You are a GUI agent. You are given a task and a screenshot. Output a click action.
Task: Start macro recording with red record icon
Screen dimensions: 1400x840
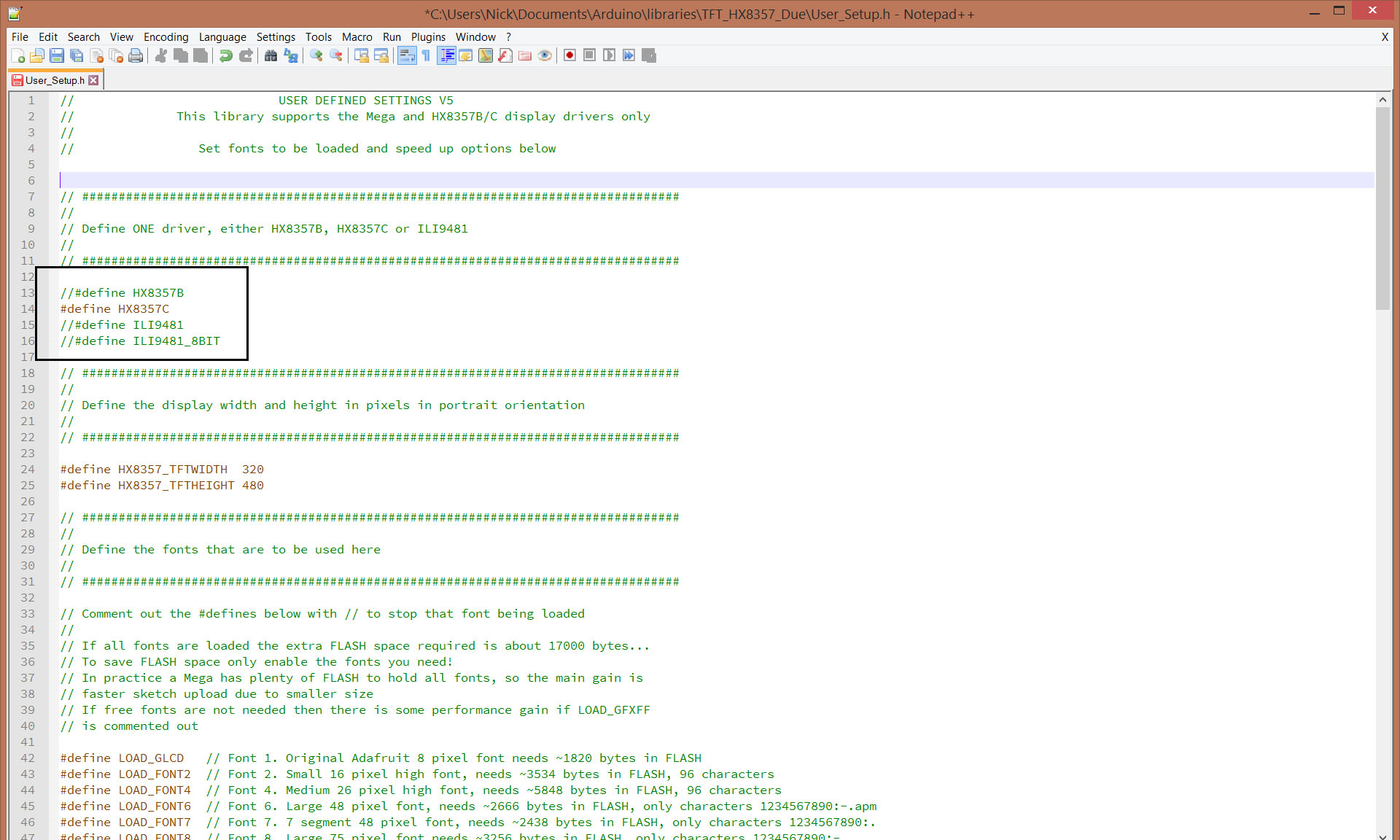tap(570, 56)
